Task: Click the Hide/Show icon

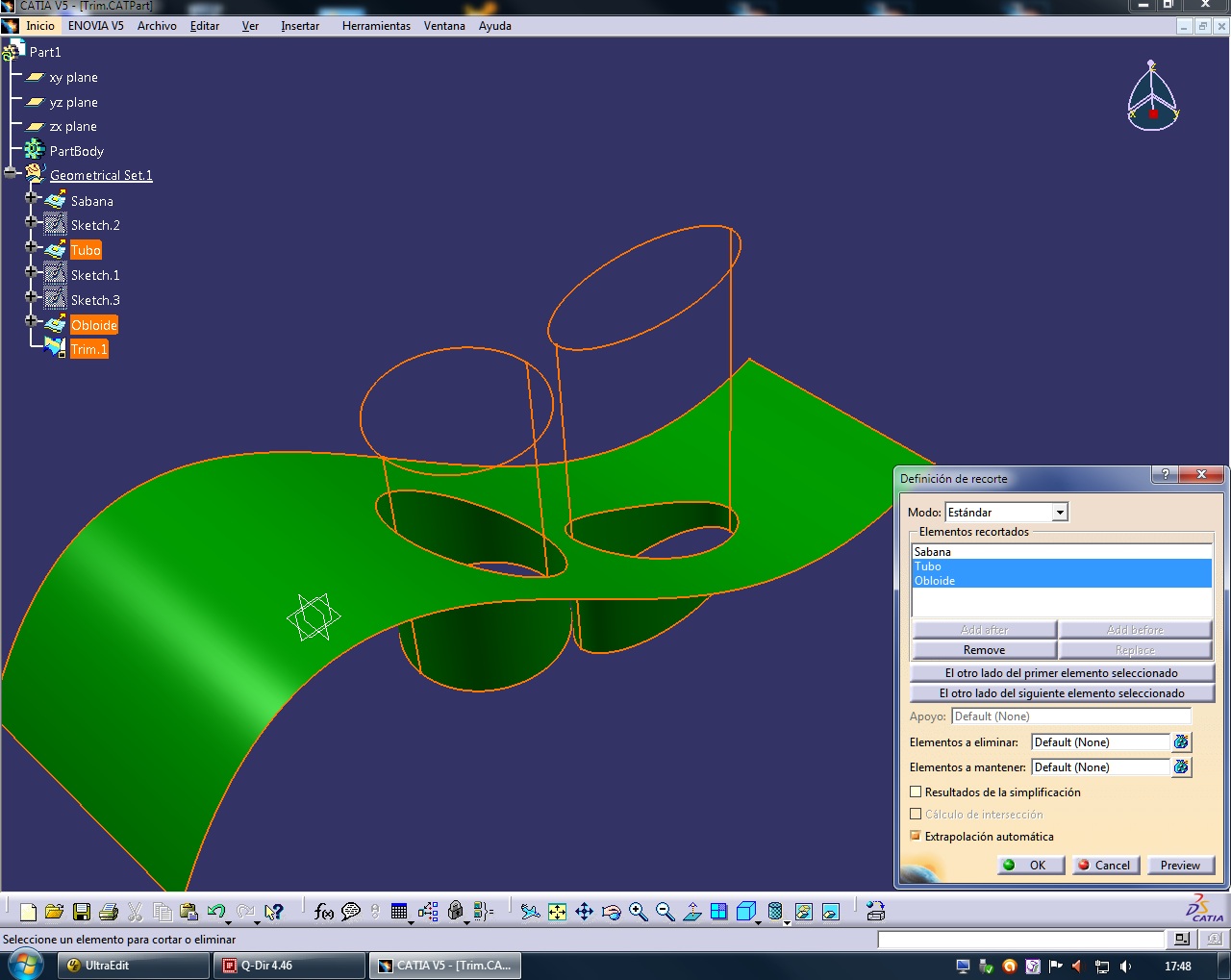Action: click(x=804, y=912)
